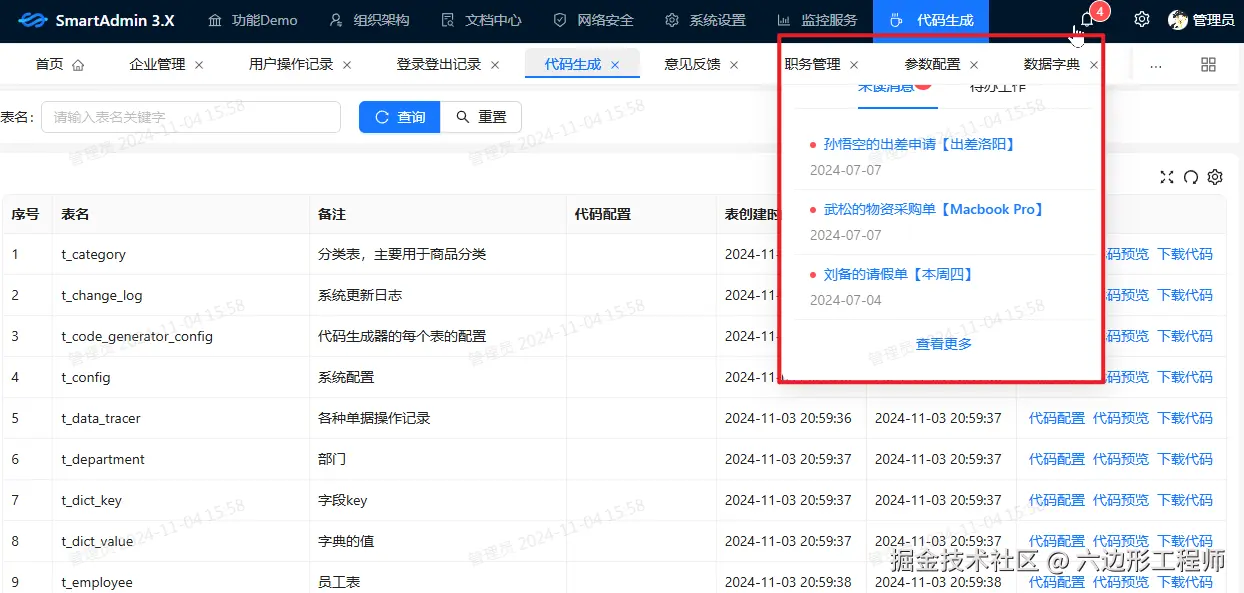
Task: Click the 备注 column header
Action: point(438,214)
